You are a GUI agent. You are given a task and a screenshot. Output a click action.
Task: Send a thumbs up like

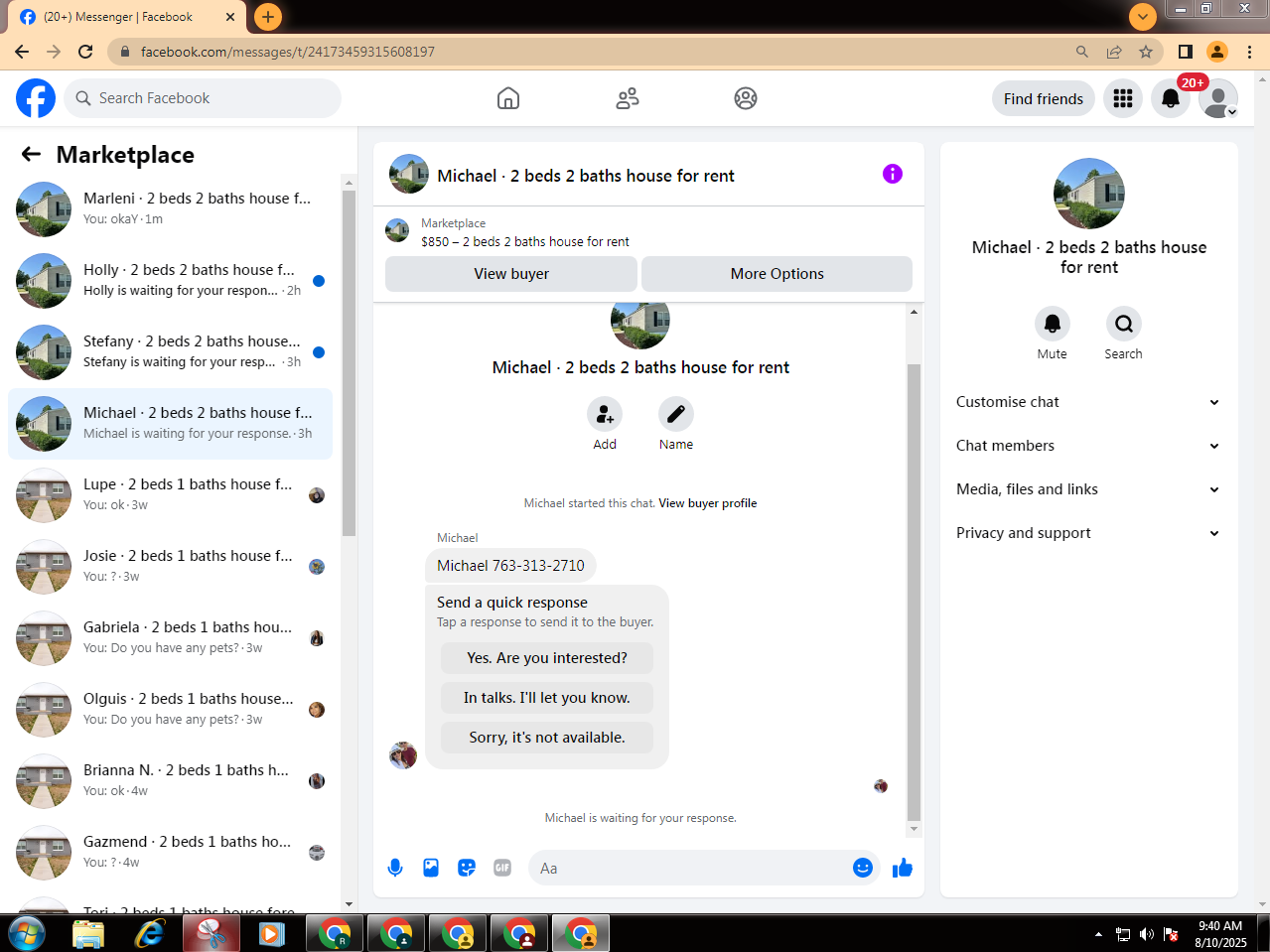(x=903, y=868)
